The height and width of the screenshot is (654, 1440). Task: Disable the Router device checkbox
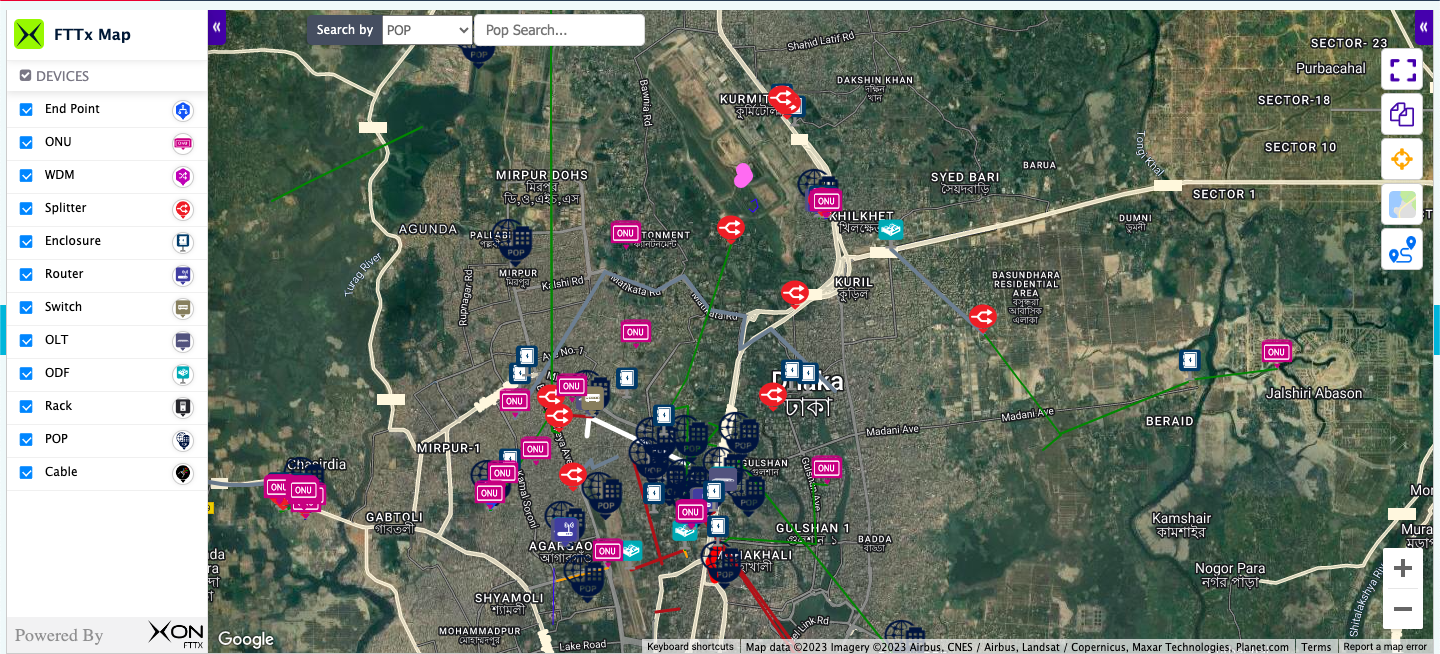pos(27,275)
